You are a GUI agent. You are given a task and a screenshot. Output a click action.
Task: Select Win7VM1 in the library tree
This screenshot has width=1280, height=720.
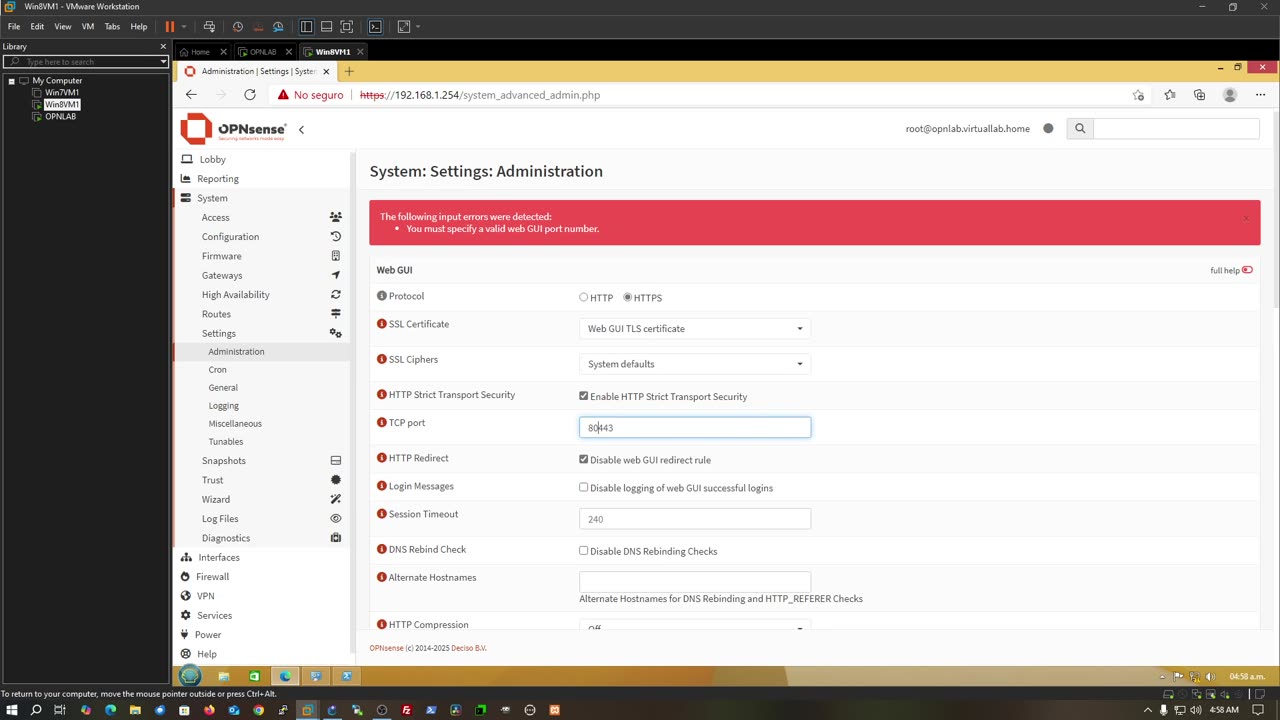pyautogui.click(x=62, y=93)
